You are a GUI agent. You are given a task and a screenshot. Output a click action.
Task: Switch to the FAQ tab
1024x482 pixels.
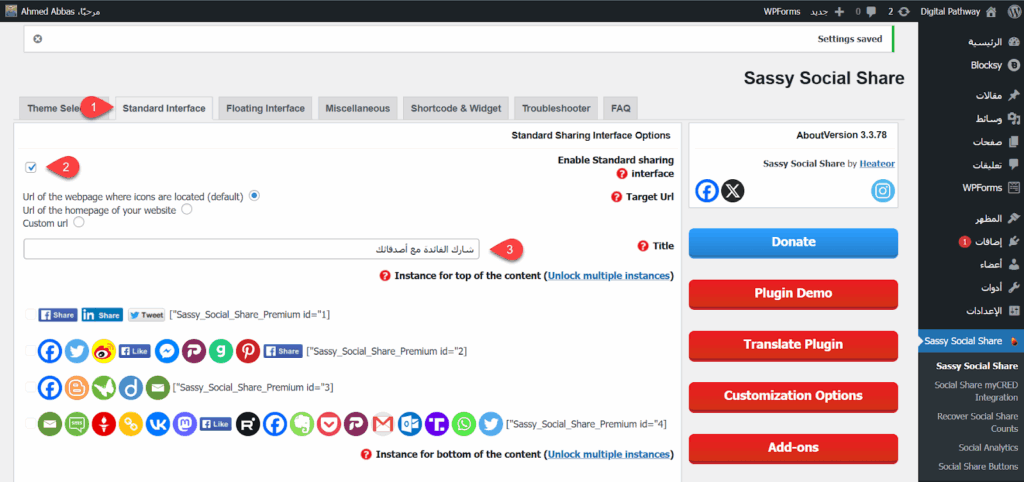click(x=620, y=108)
